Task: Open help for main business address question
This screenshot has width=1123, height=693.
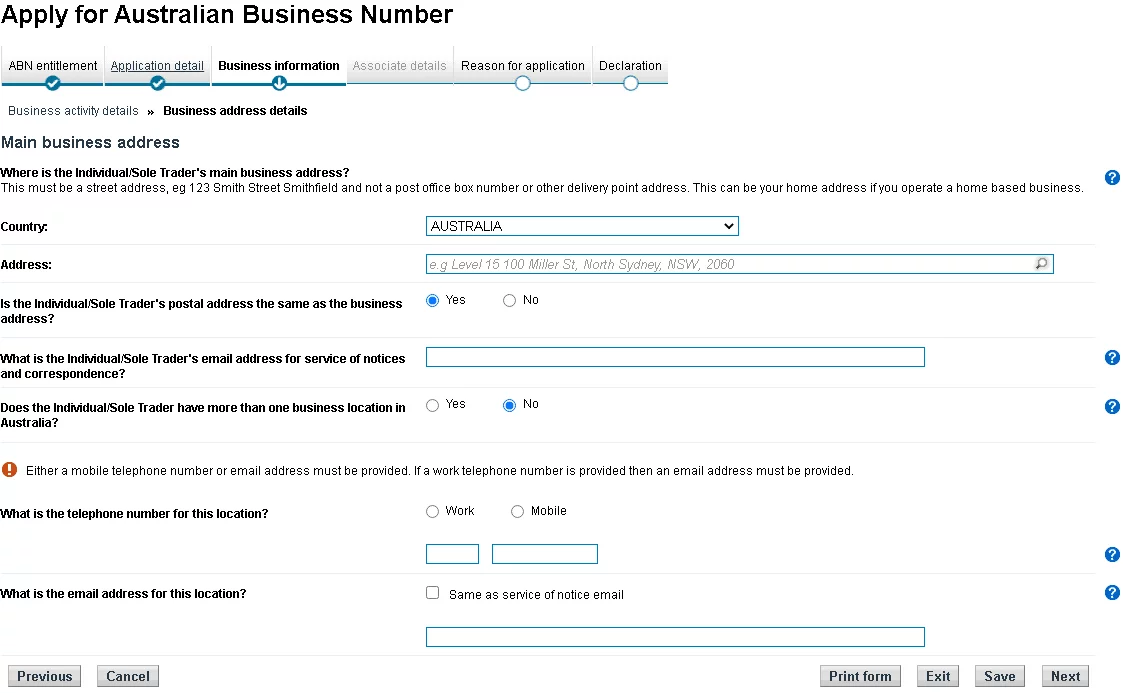Action: pos(1112,177)
